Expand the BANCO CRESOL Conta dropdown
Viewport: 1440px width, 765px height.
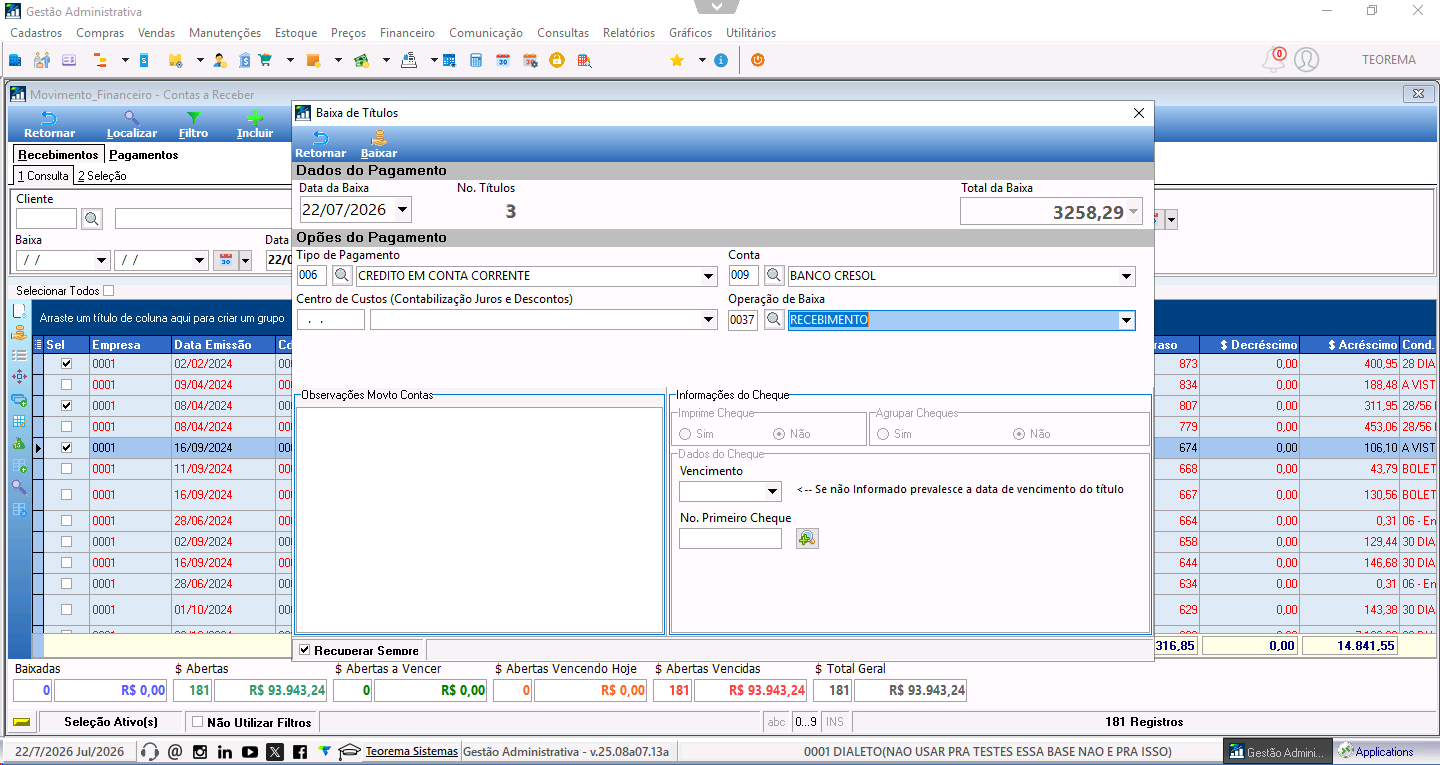click(1127, 277)
